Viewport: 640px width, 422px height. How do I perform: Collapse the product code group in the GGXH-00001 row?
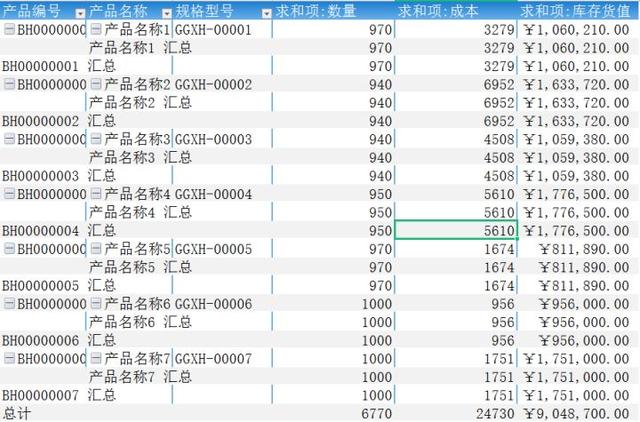(9, 29)
